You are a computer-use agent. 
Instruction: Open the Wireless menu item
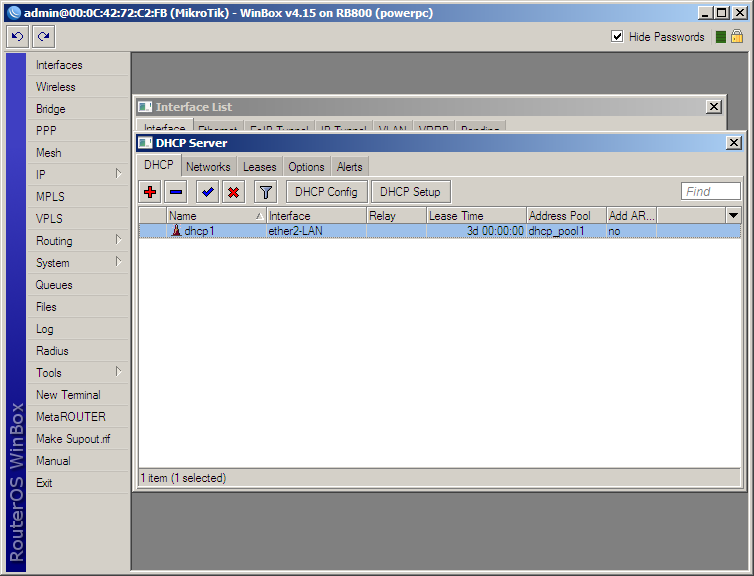[78, 87]
